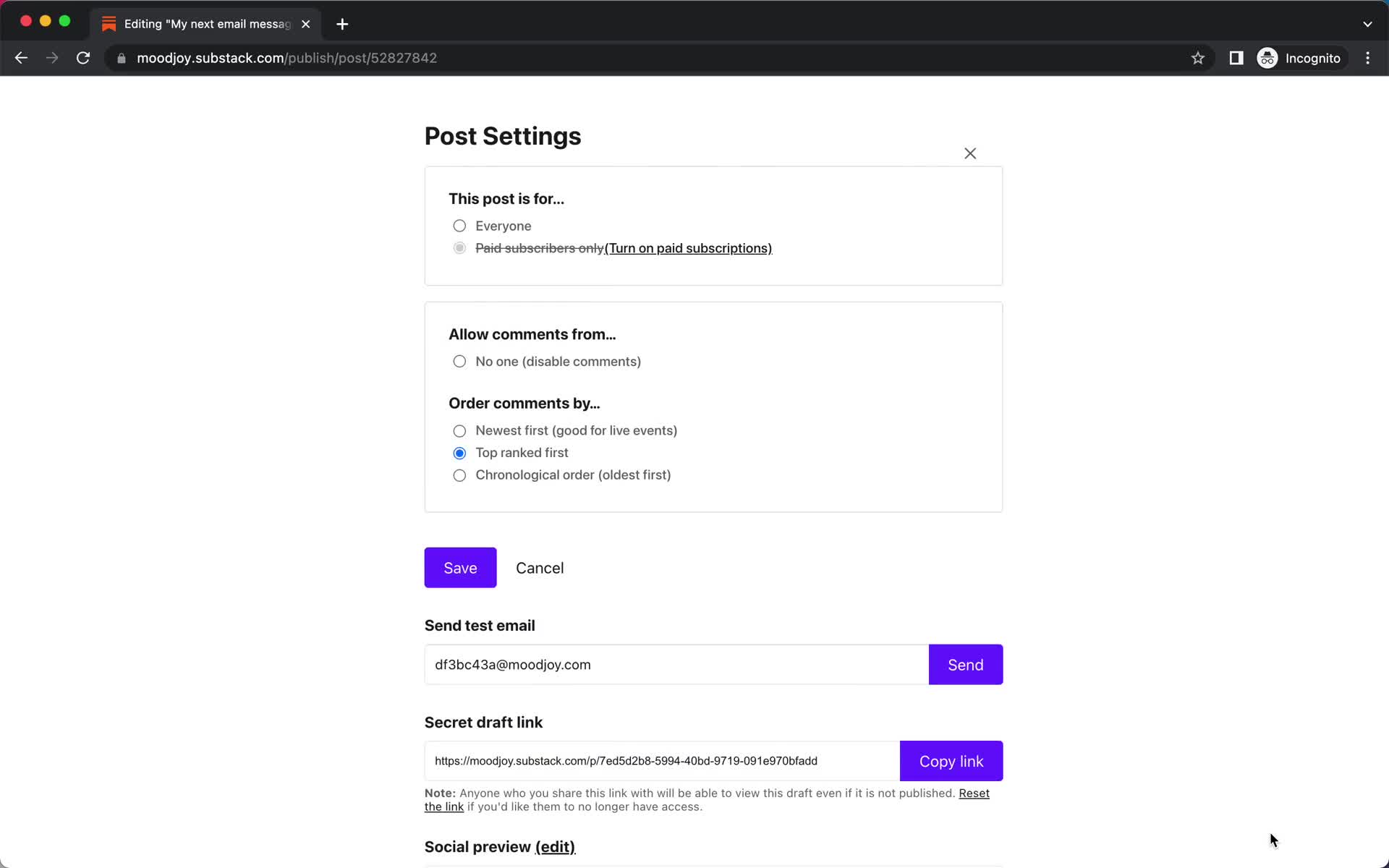
Task: Click Copy link for secret draft
Action: (x=951, y=761)
